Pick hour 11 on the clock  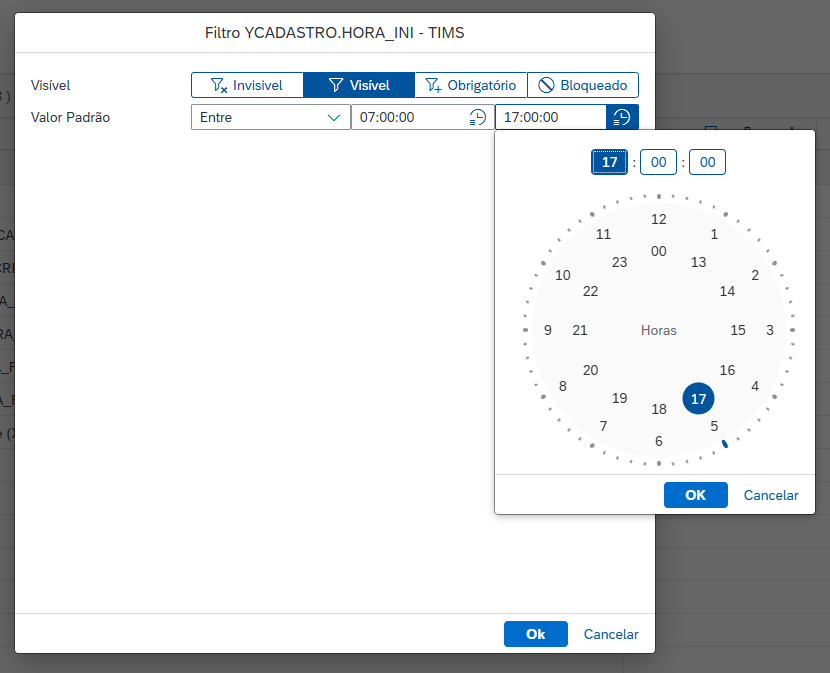tap(603, 234)
